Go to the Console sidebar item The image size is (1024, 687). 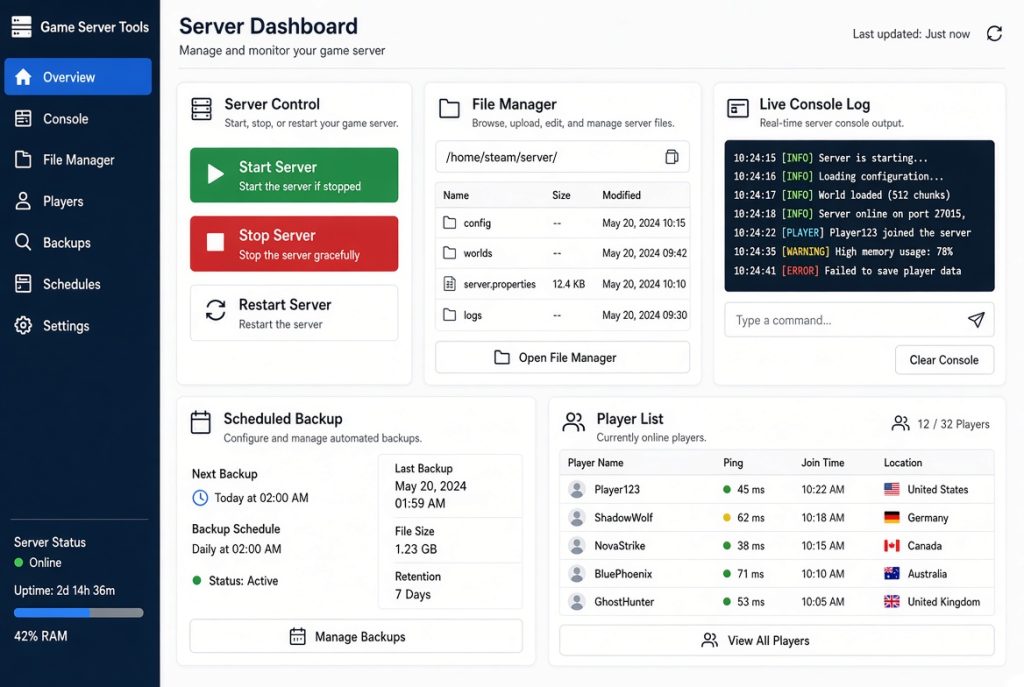(x=78, y=118)
